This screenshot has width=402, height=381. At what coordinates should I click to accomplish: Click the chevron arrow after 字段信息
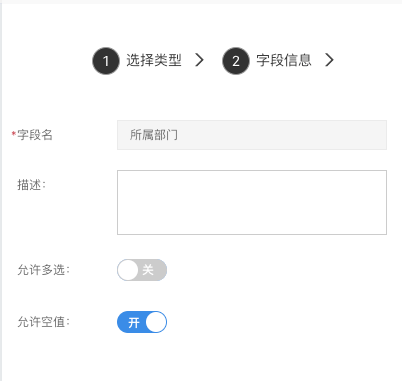pyautogui.click(x=329, y=60)
